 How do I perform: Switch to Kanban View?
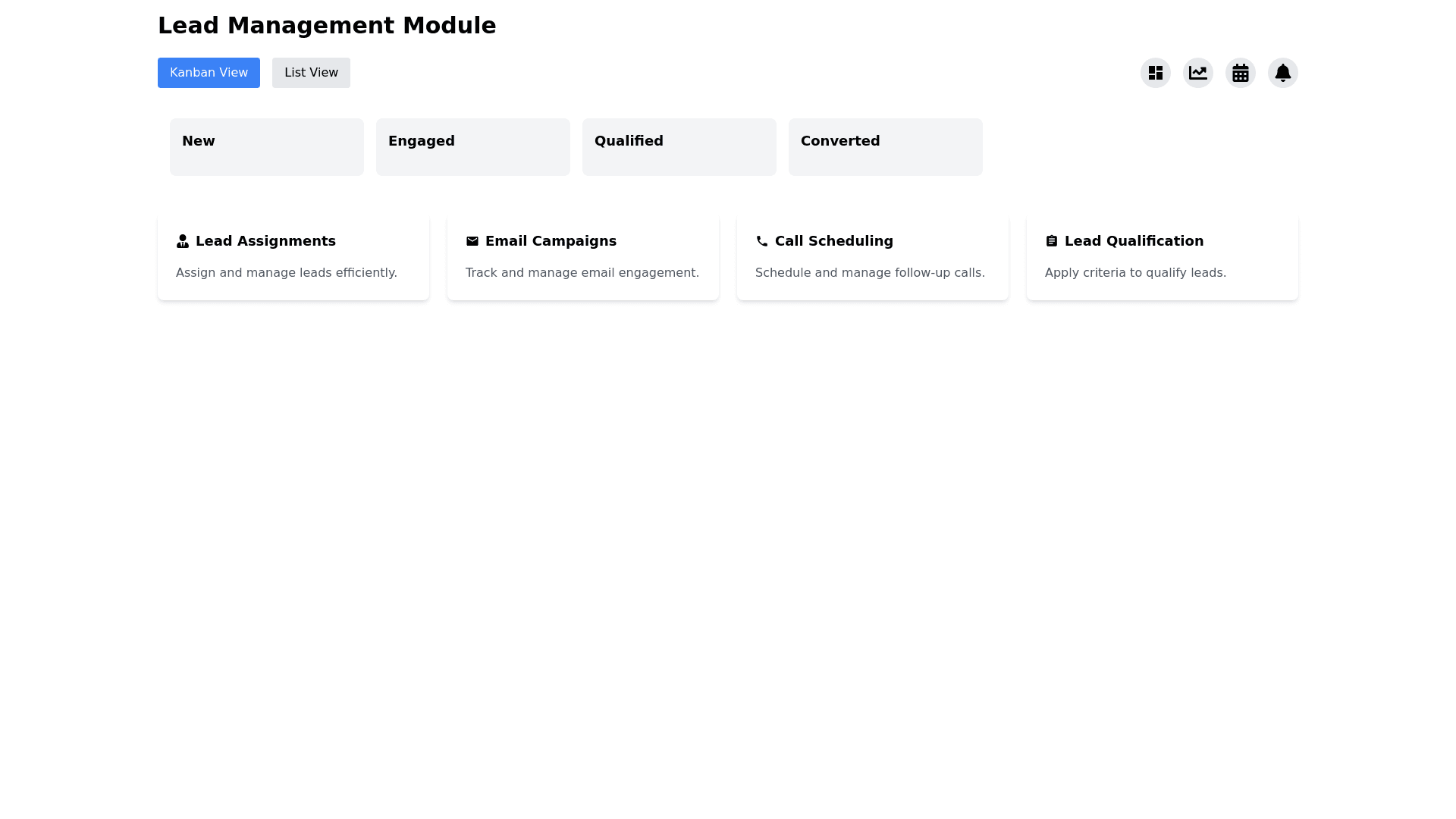point(209,73)
